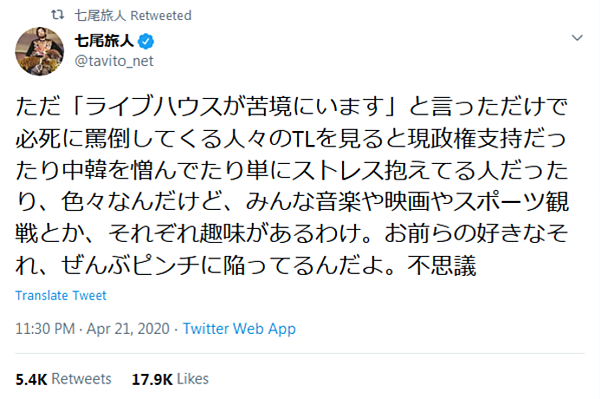Open the @tavito_net handle
600x399 pixels.
coord(114,61)
